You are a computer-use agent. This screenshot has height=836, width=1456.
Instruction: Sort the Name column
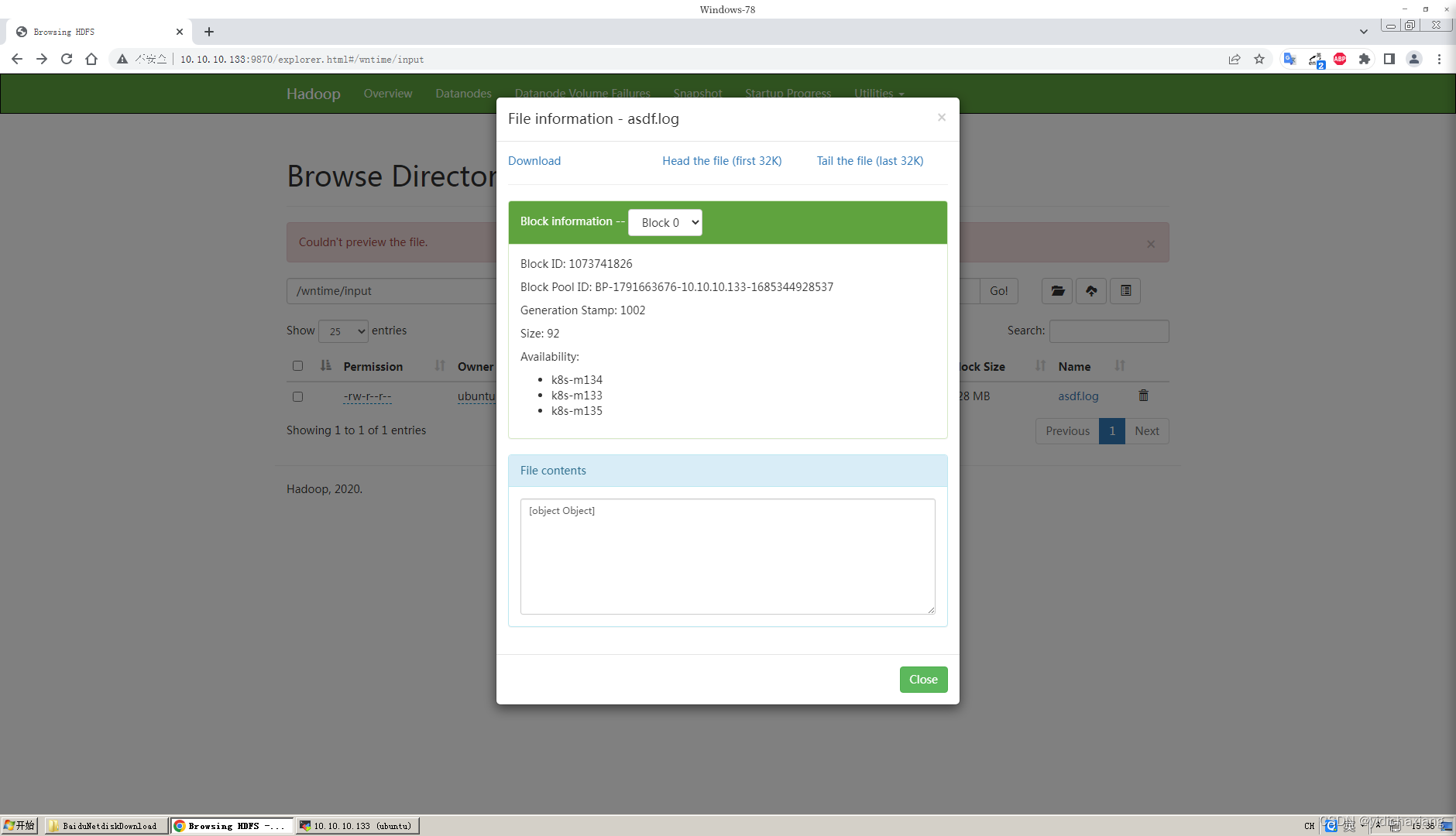1120,365
